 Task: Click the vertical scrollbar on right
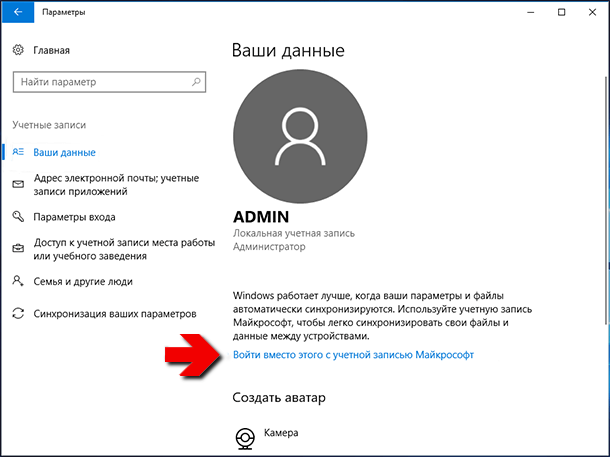605,200
